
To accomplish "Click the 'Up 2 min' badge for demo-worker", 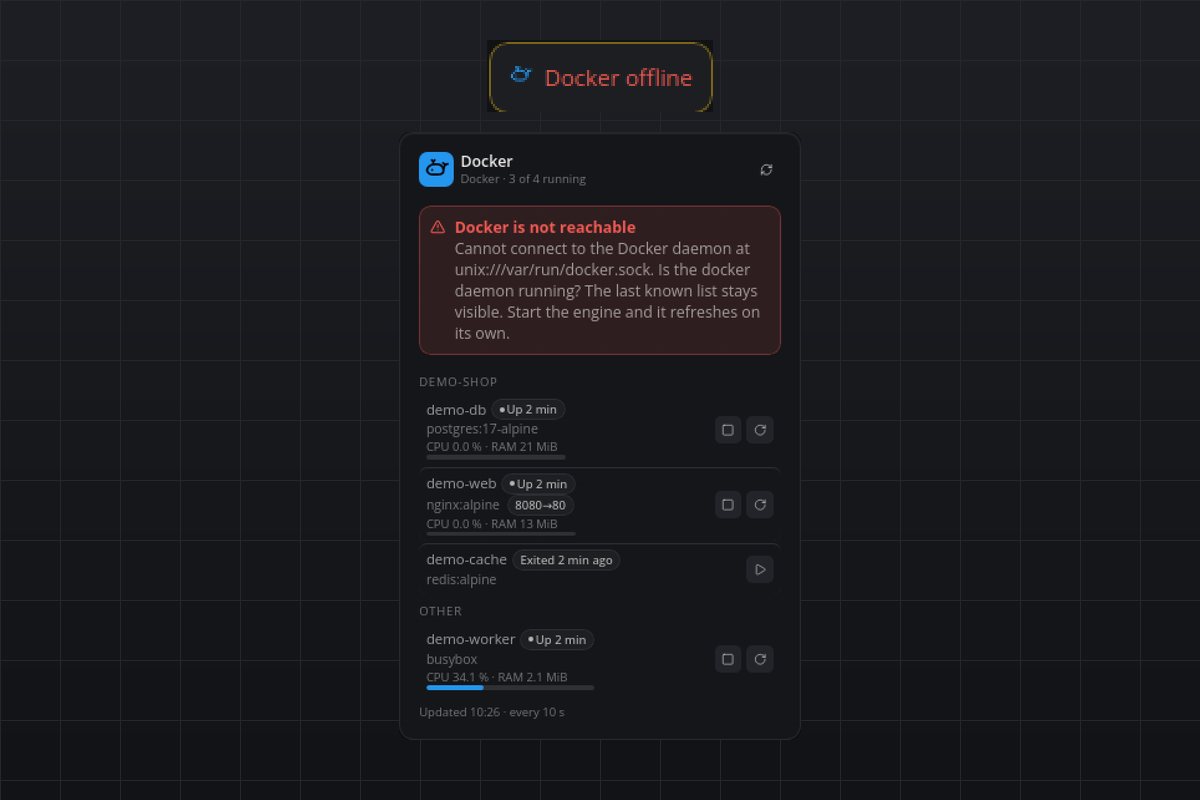I will 557,639.
